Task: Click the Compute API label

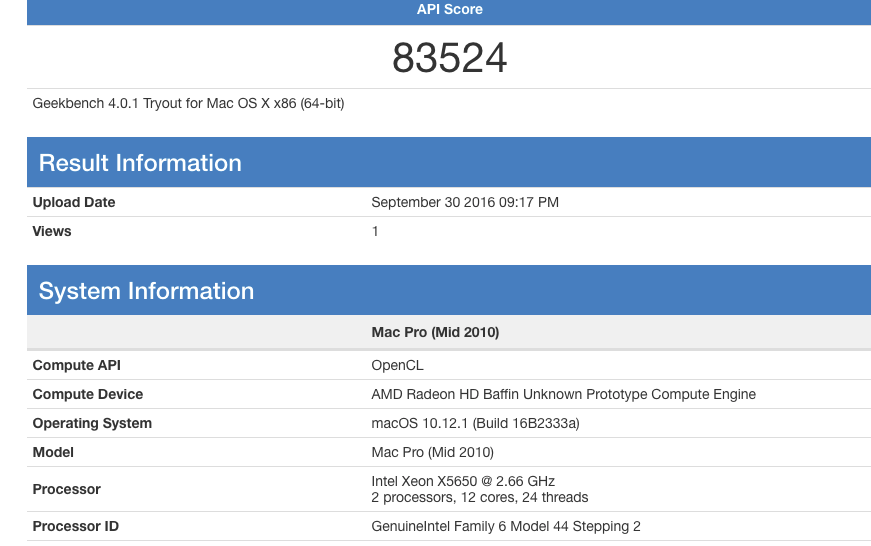Action: point(77,365)
